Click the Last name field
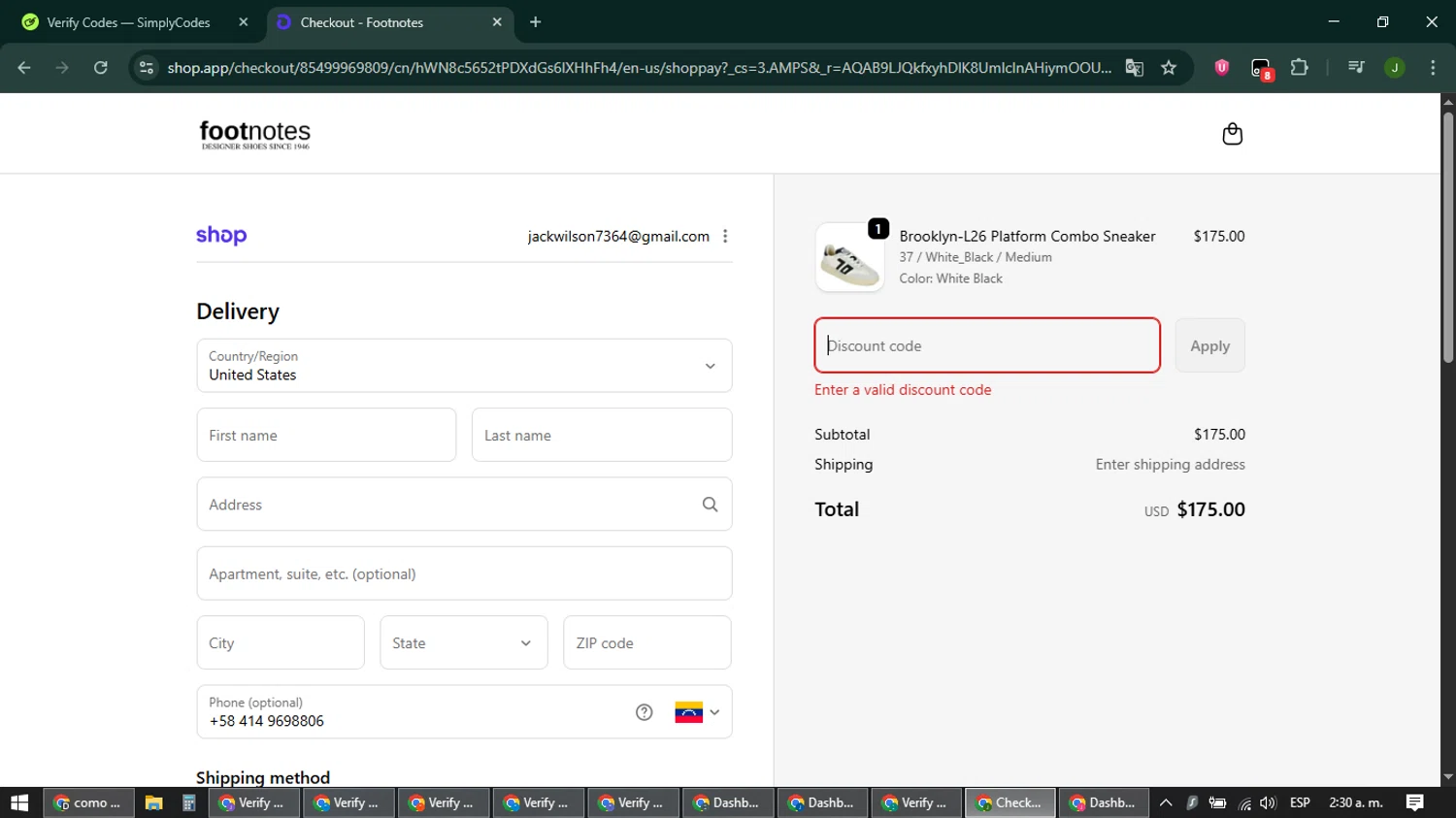The height and width of the screenshot is (818, 1456). 602,435
